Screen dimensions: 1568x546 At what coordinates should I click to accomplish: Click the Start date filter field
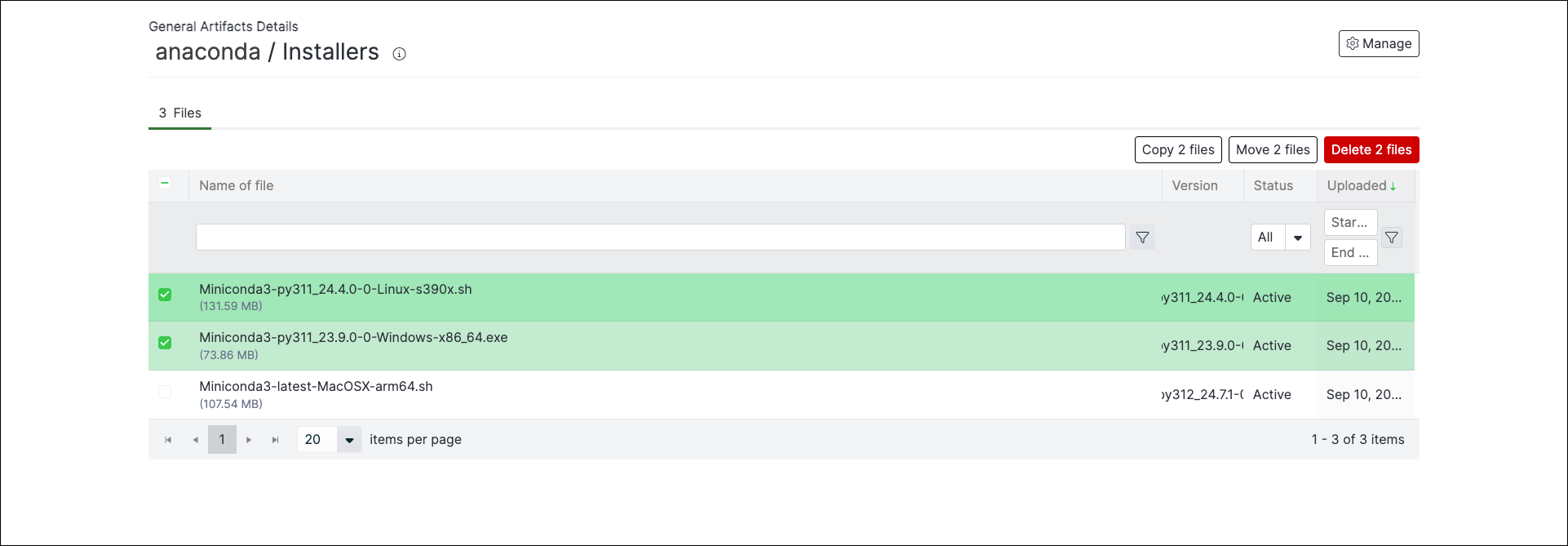tap(1350, 222)
